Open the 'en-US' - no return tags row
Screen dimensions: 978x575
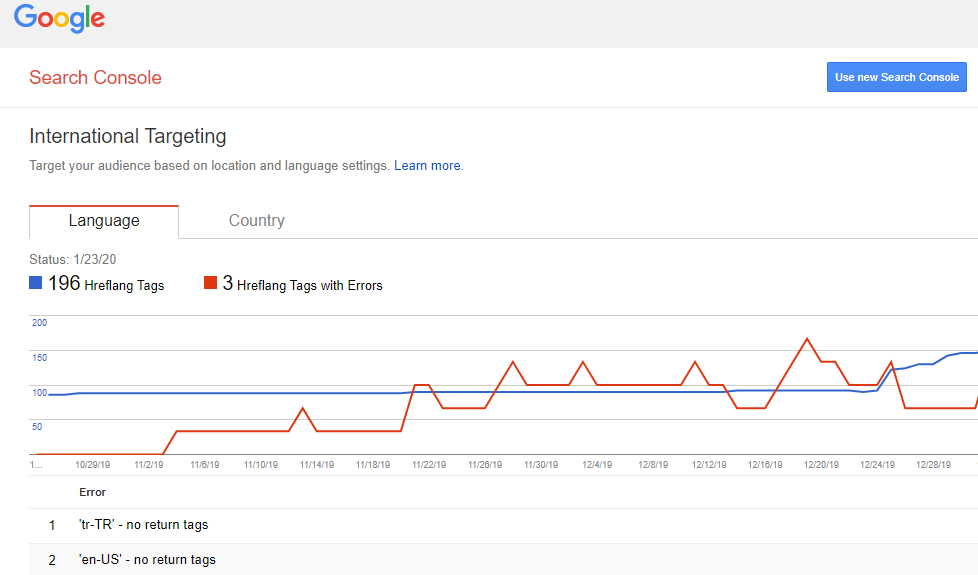503,559
